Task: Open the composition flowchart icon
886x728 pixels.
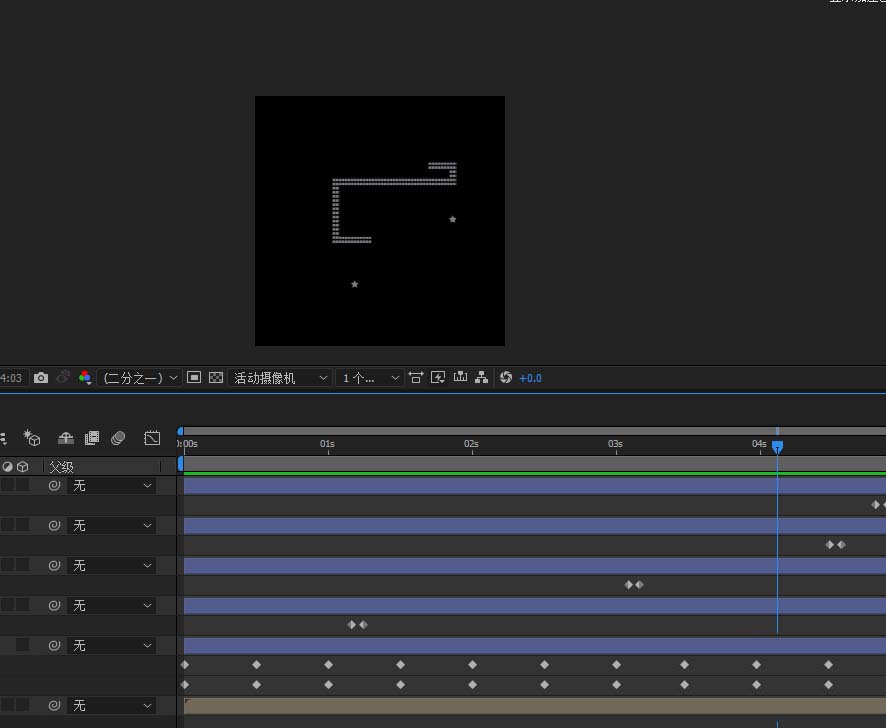Action: [481, 377]
